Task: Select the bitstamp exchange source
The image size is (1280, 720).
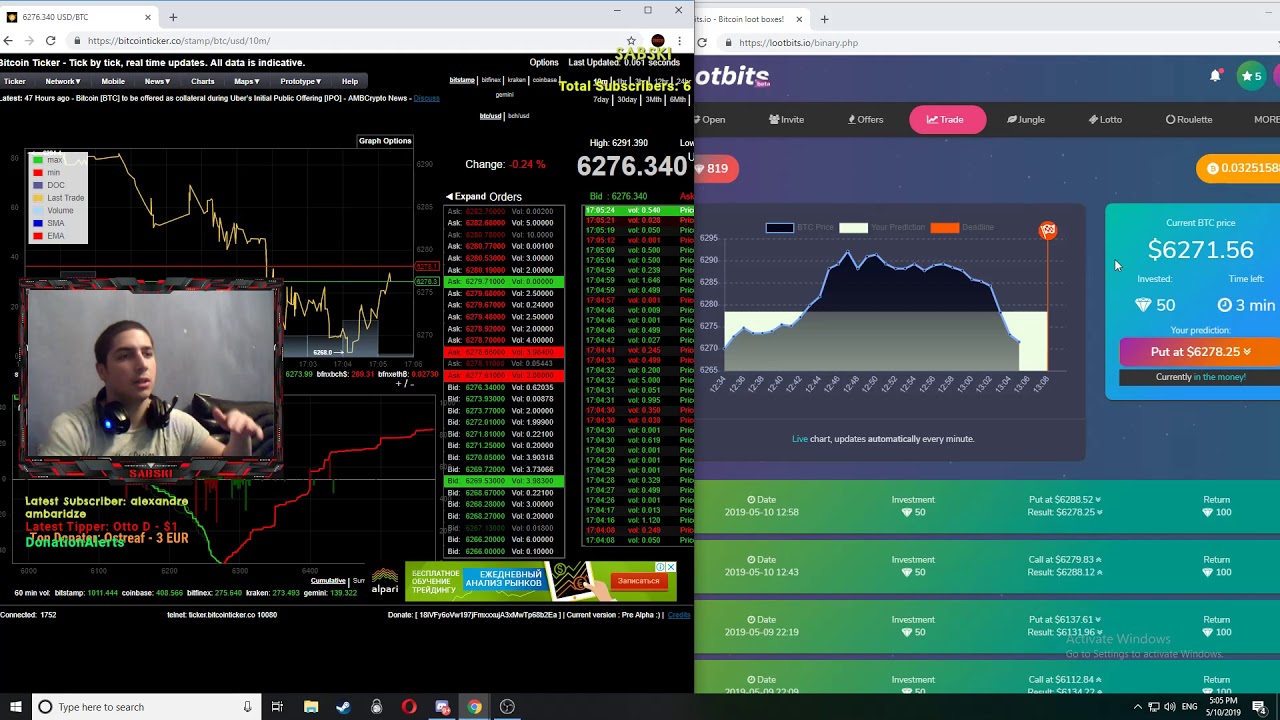Action: pyautogui.click(x=462, y=80)
